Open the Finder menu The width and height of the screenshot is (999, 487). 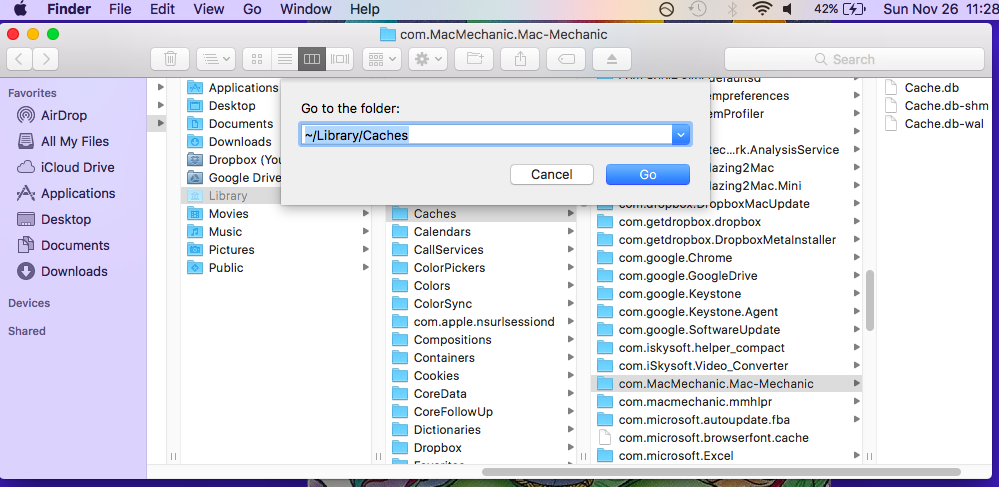click(x=68, y=9)
